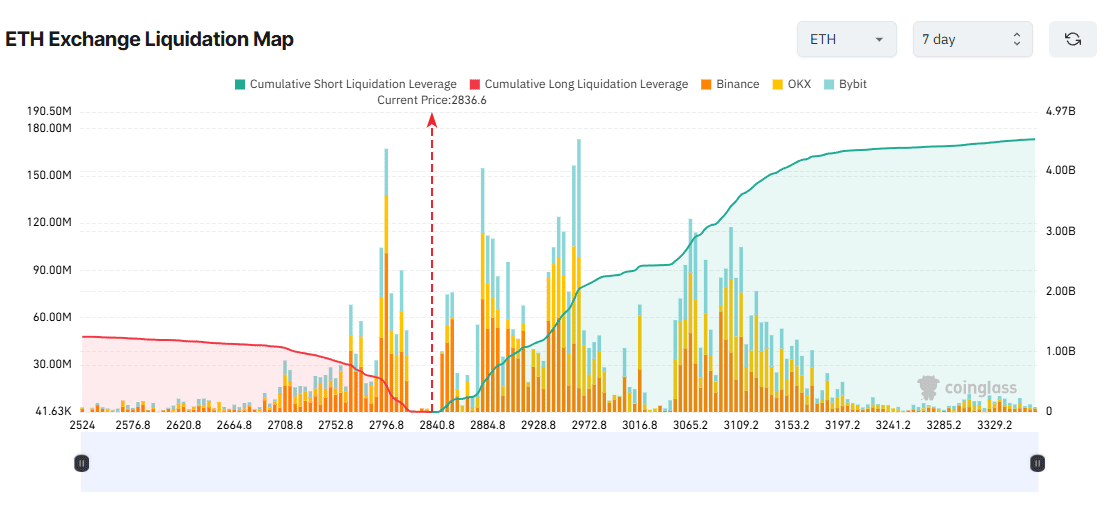The image size is (1107, 511).
Task: Click the left range handle pause icon
Action: click(x=82, y=463)
